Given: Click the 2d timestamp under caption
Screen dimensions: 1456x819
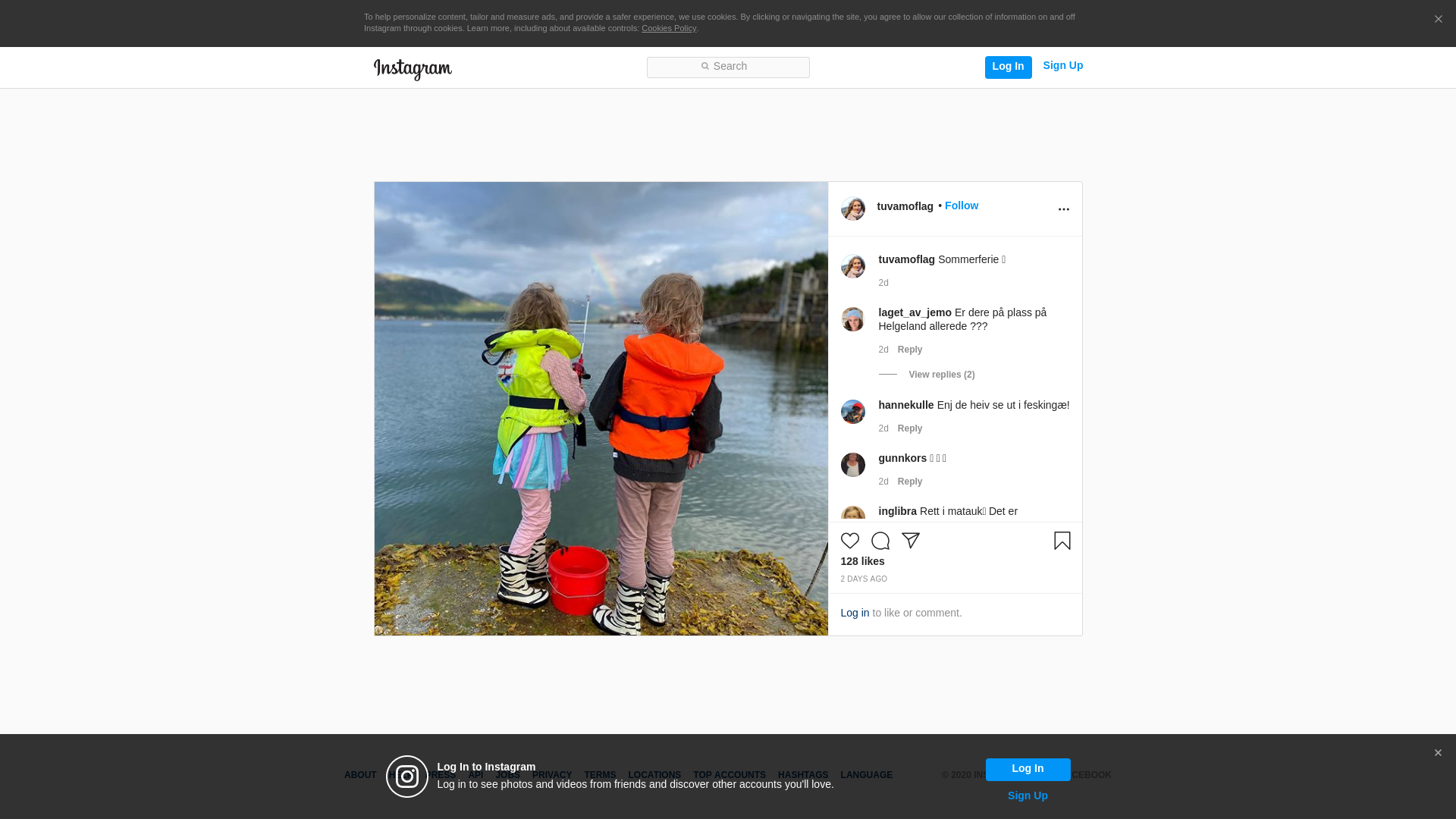Looking at the screenshot, I should [883, 283].
